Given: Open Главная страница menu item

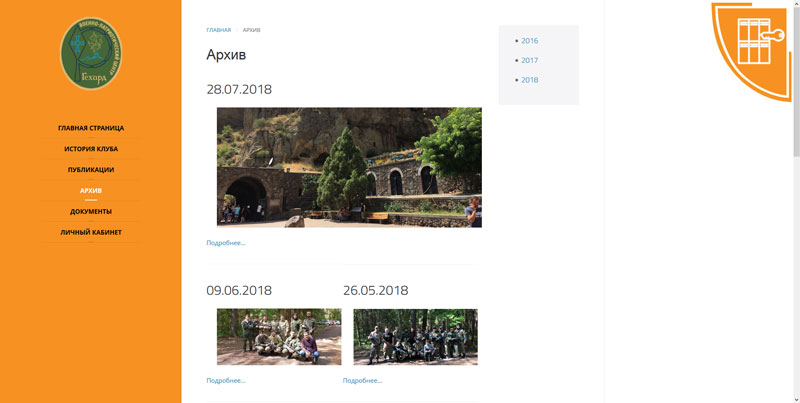Looking at the screenshot, I should tap(91, 128).
